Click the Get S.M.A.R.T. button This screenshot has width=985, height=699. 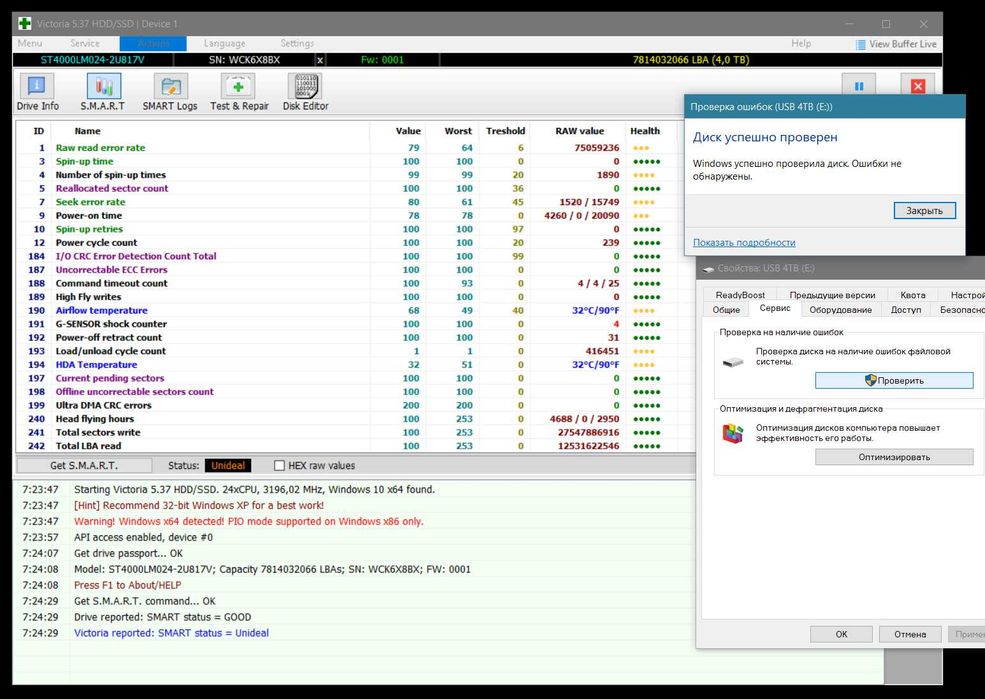tap(84, 465)
